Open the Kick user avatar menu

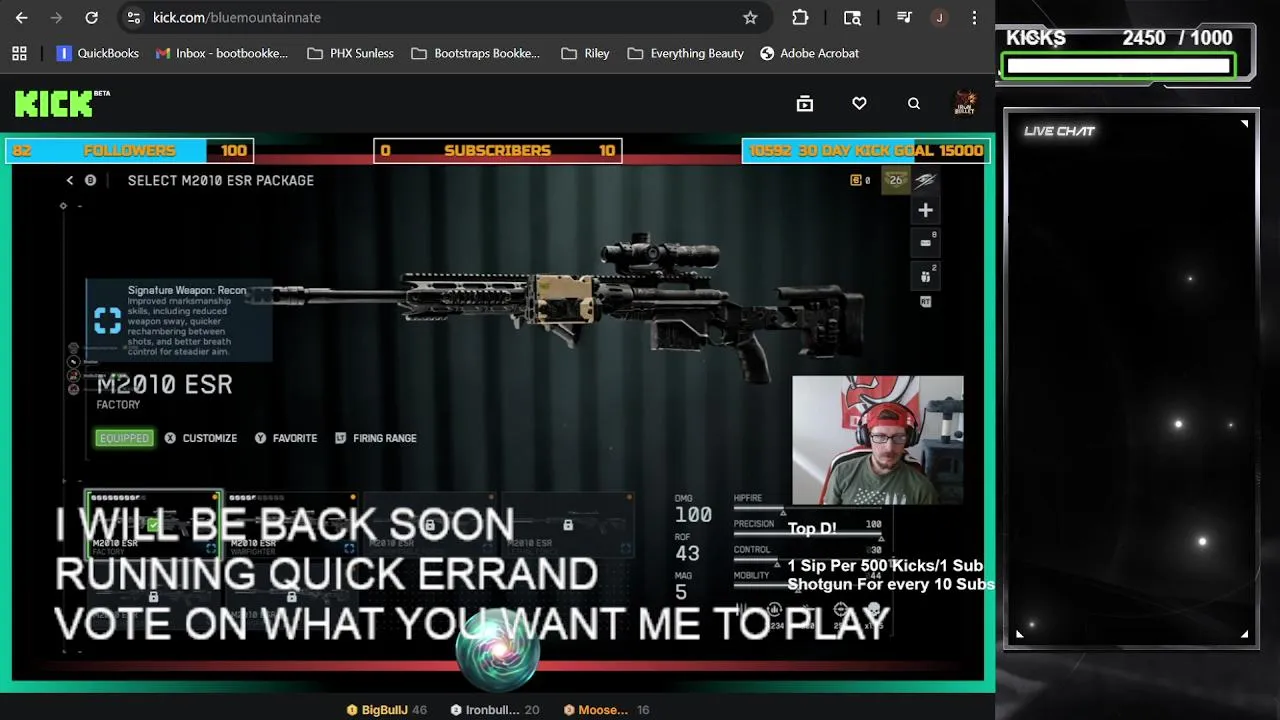[x=965, y=103]
